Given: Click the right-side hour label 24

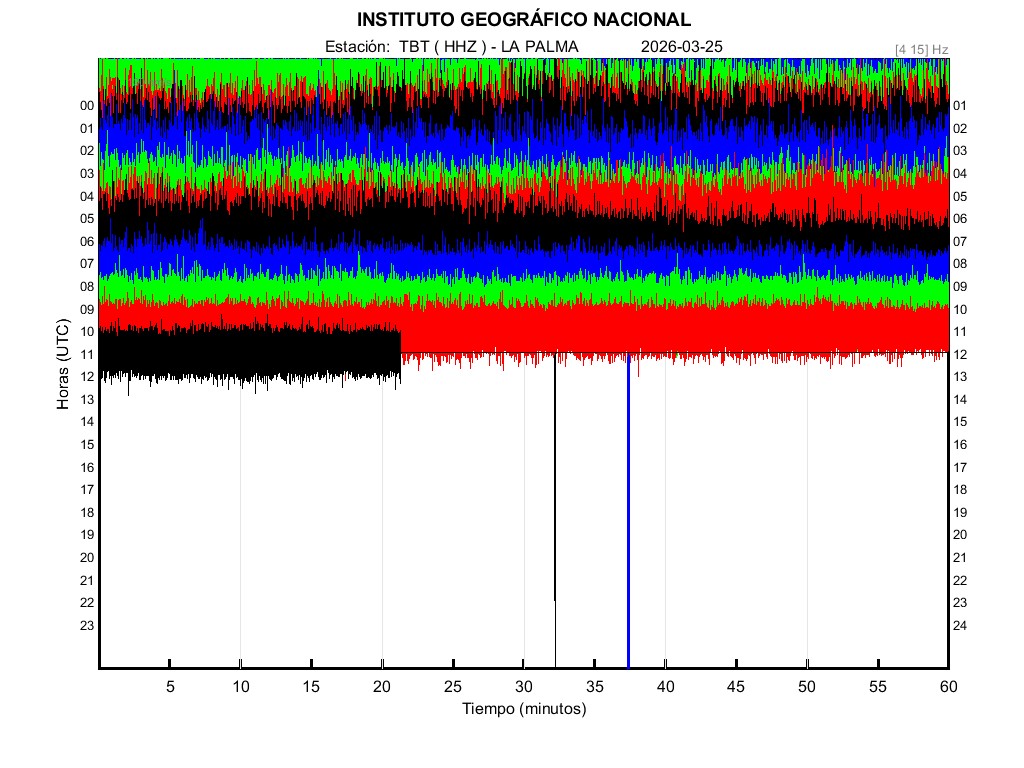Looking at the screenshot, I should click(960, 626).
